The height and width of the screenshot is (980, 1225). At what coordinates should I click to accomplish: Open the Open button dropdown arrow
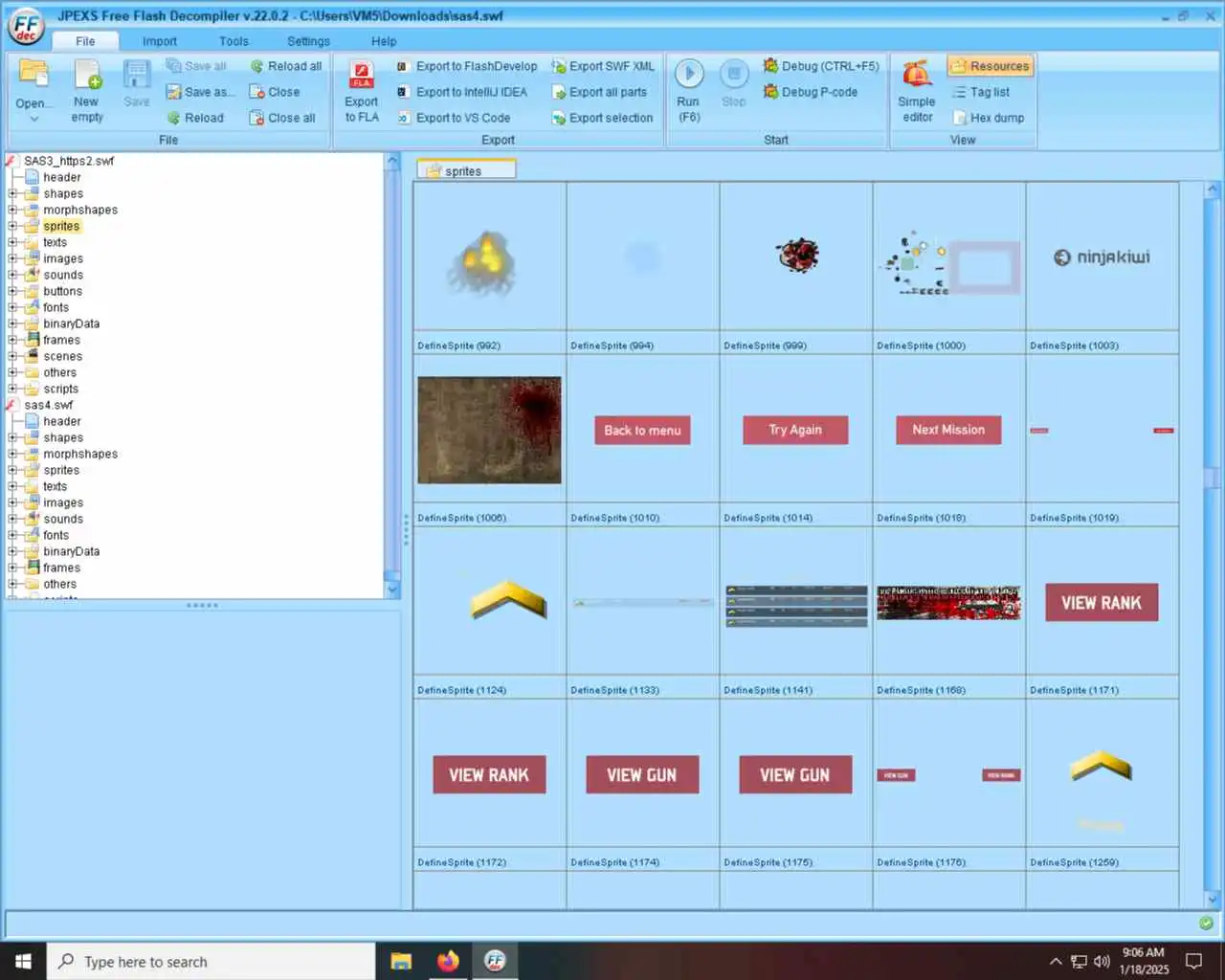[x=33, y=119]
